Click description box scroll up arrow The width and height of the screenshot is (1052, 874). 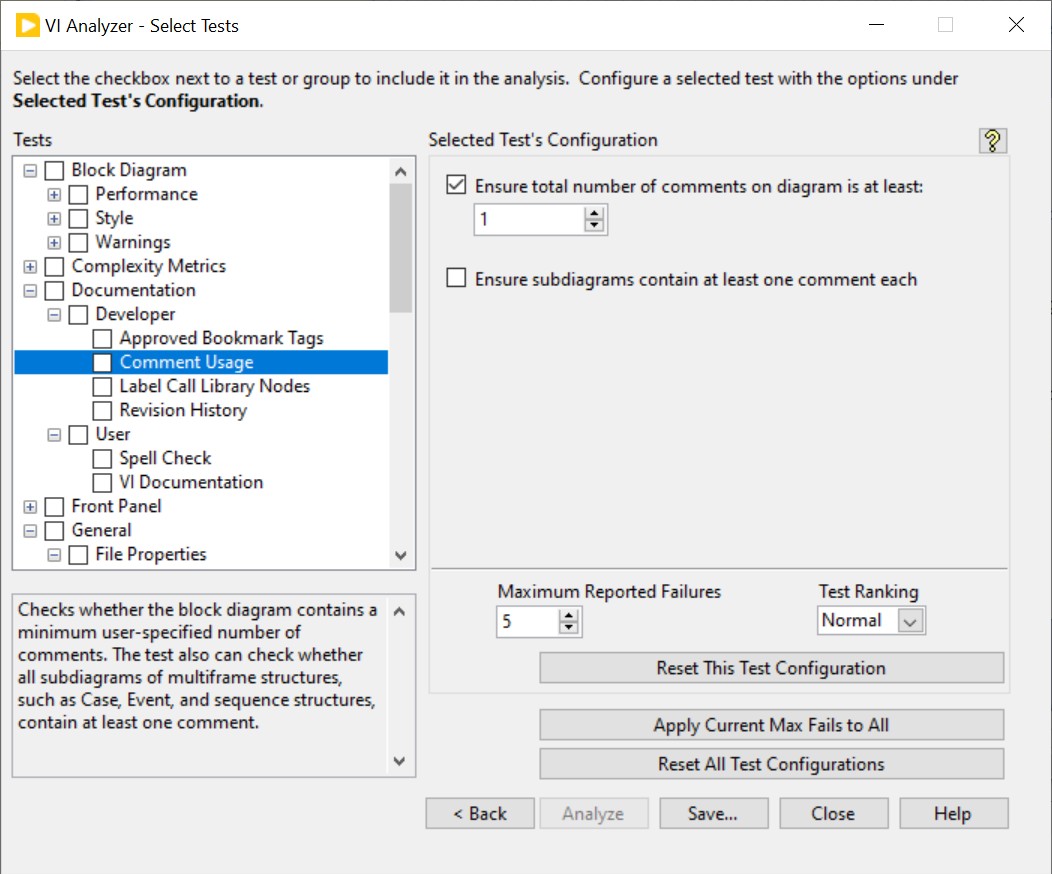coord(399,612)
